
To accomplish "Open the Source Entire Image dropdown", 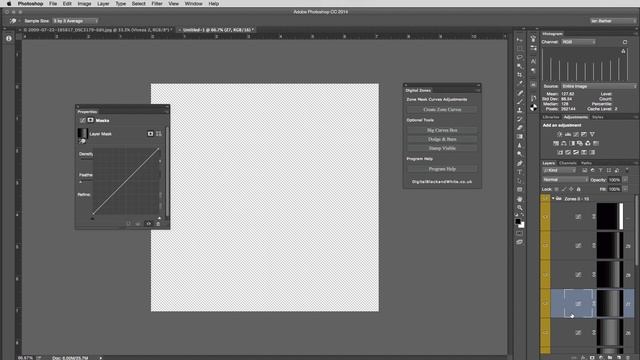I will (599, 86).
